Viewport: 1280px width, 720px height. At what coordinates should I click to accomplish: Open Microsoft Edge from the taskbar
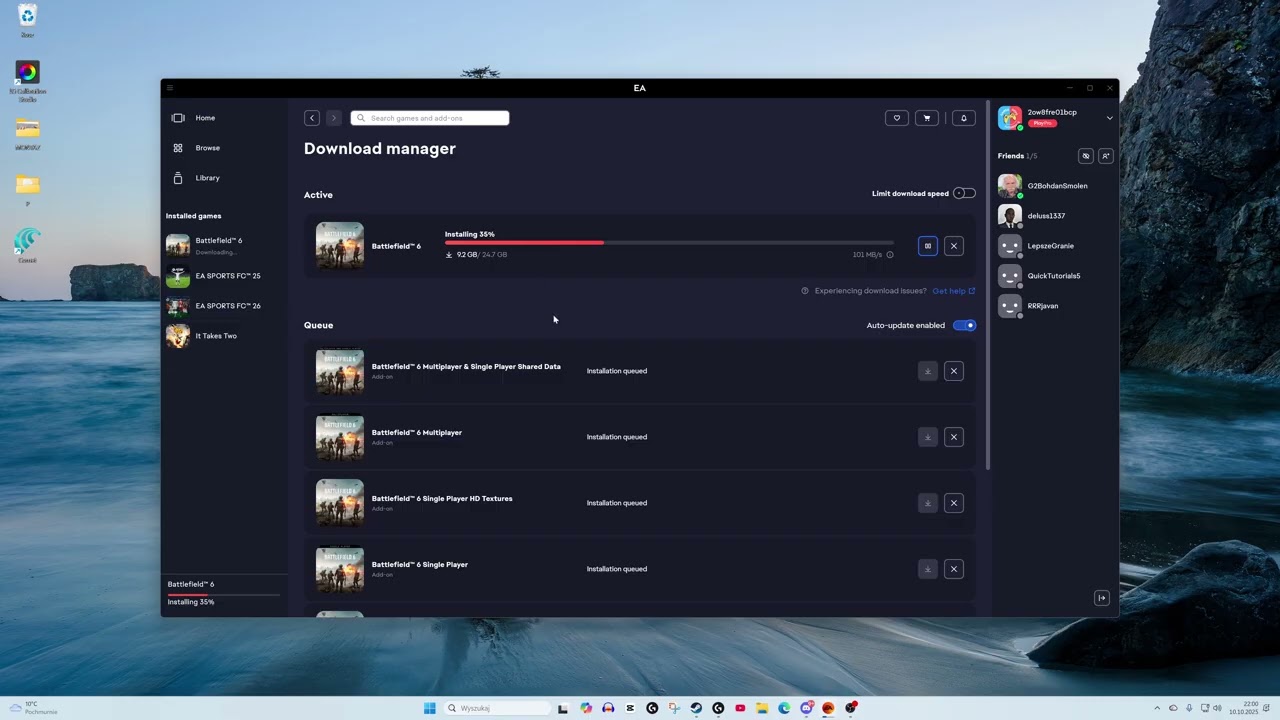784,708
